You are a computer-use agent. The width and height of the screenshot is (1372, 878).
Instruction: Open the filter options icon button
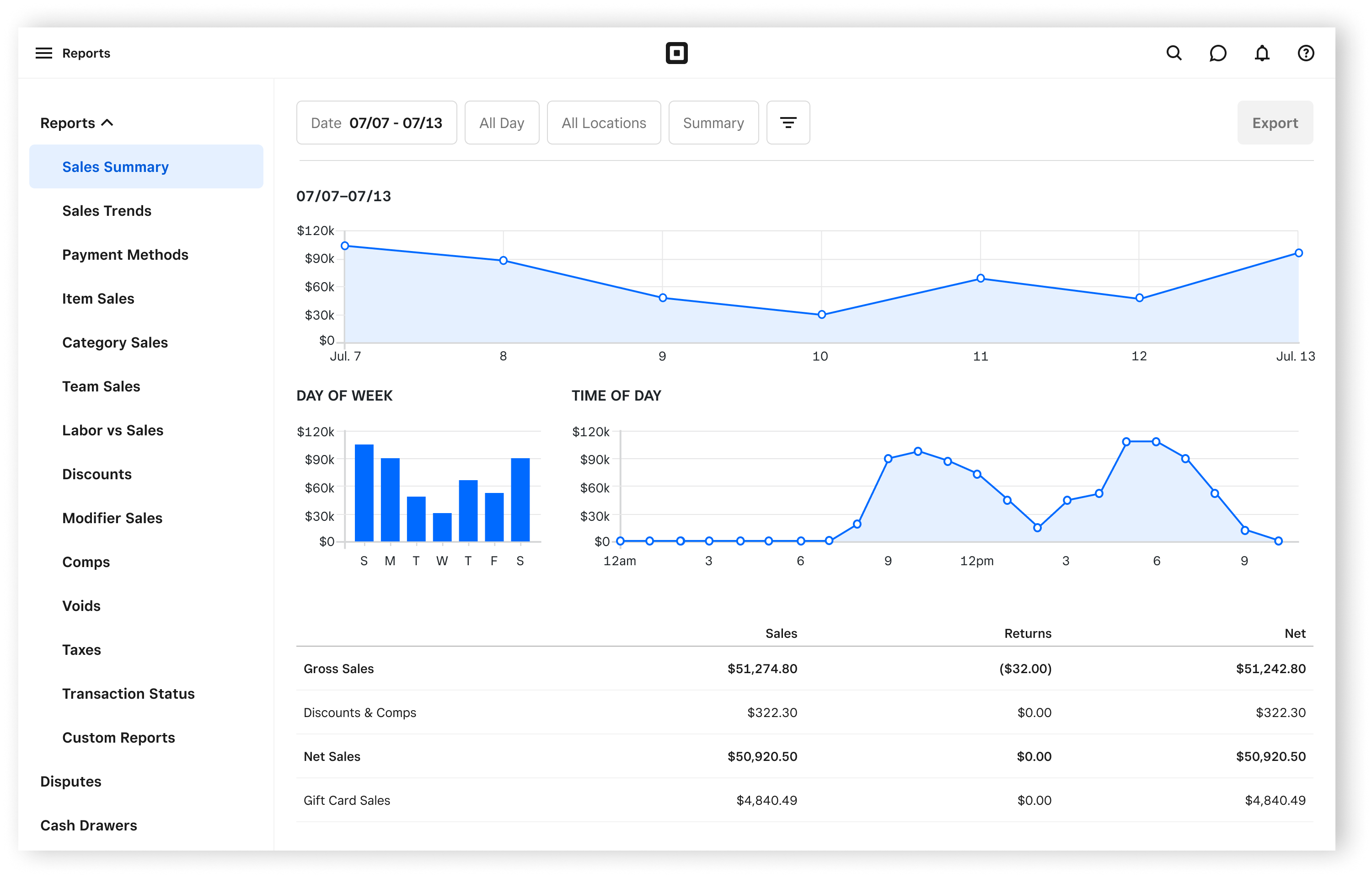pyautogui.click(x=788, y=123)
